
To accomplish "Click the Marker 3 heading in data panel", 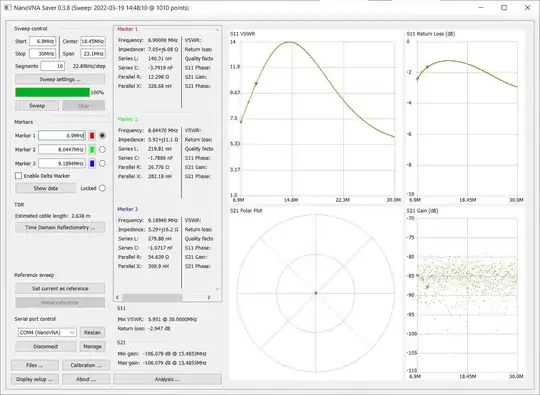I will click(127, 209).
